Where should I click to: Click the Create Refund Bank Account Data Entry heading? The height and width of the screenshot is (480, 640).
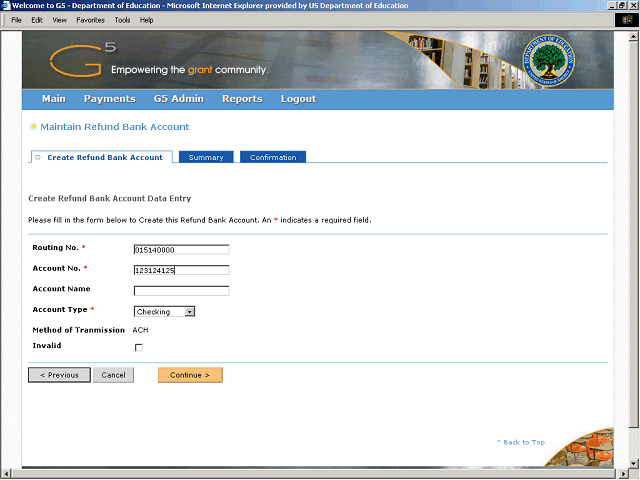[109, 198]
